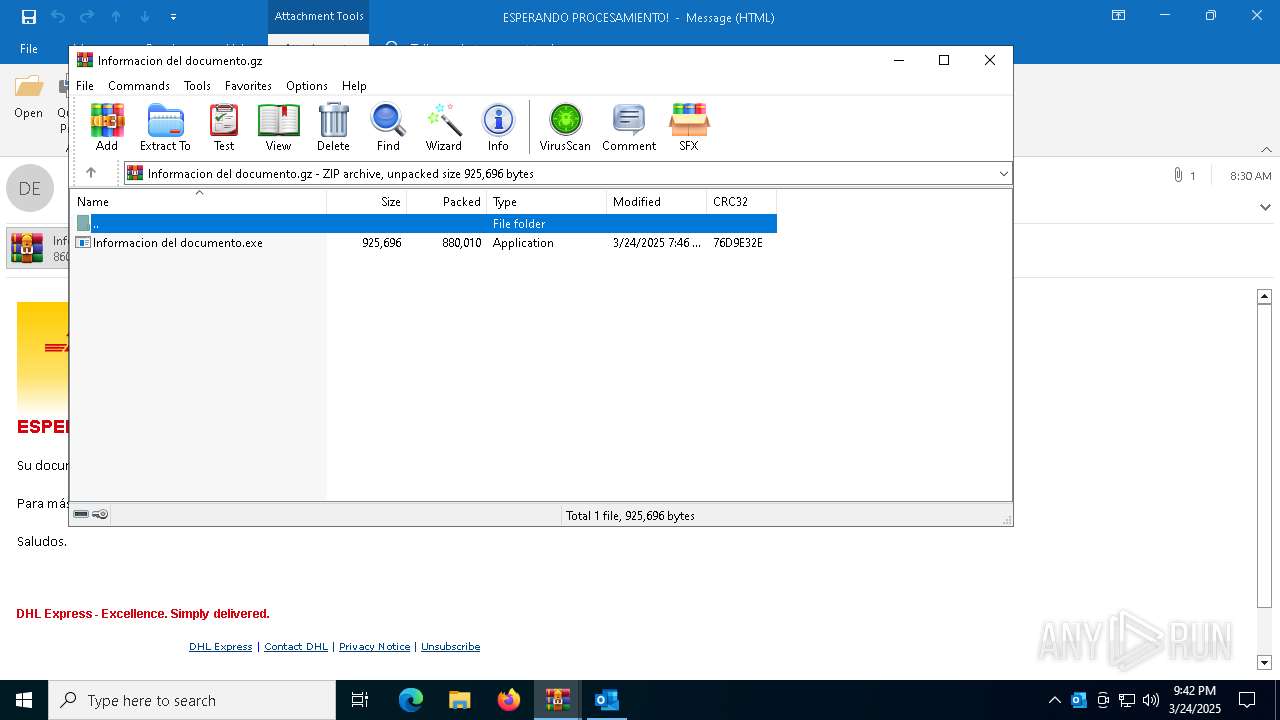Click the disk drive icon in status bar
The image size is (1280, 720).
tap(81, 514)
